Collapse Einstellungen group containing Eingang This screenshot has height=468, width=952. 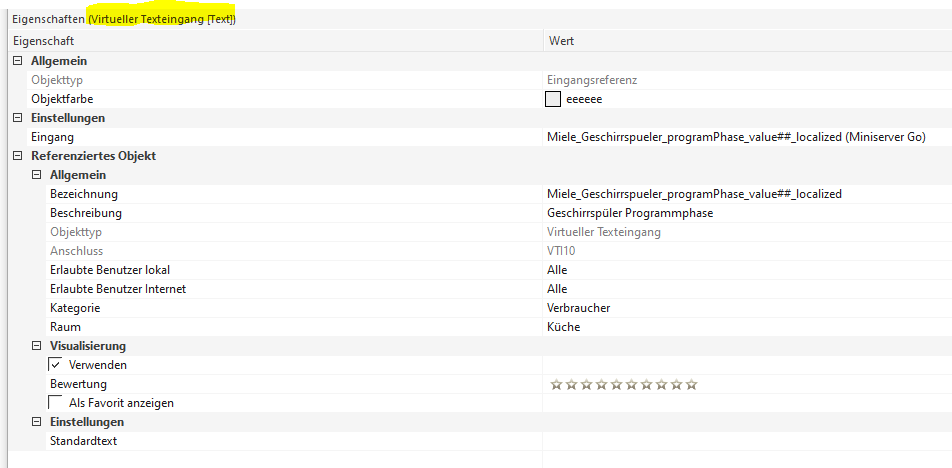(x=18, y=118)
